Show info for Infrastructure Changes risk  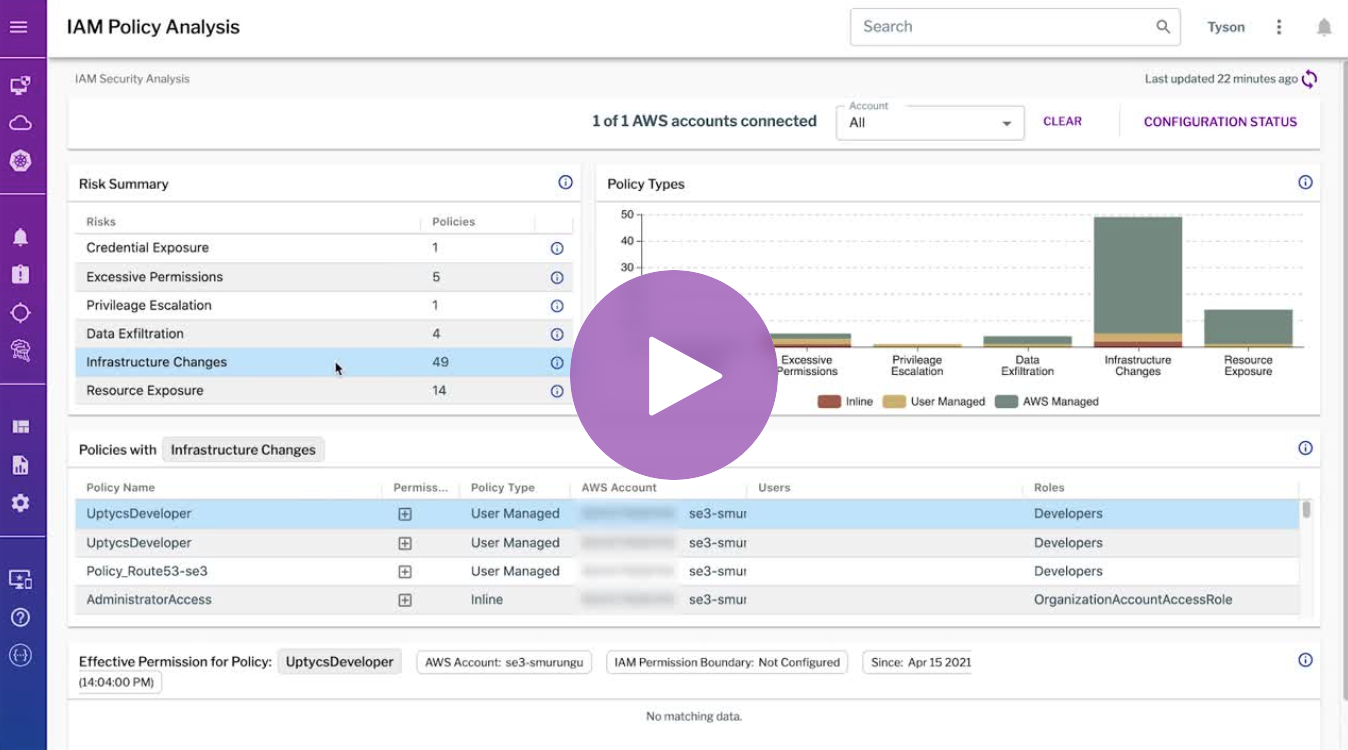point(557,363)
